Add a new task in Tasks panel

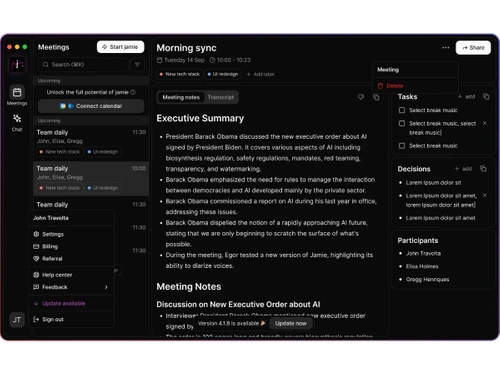466,97
